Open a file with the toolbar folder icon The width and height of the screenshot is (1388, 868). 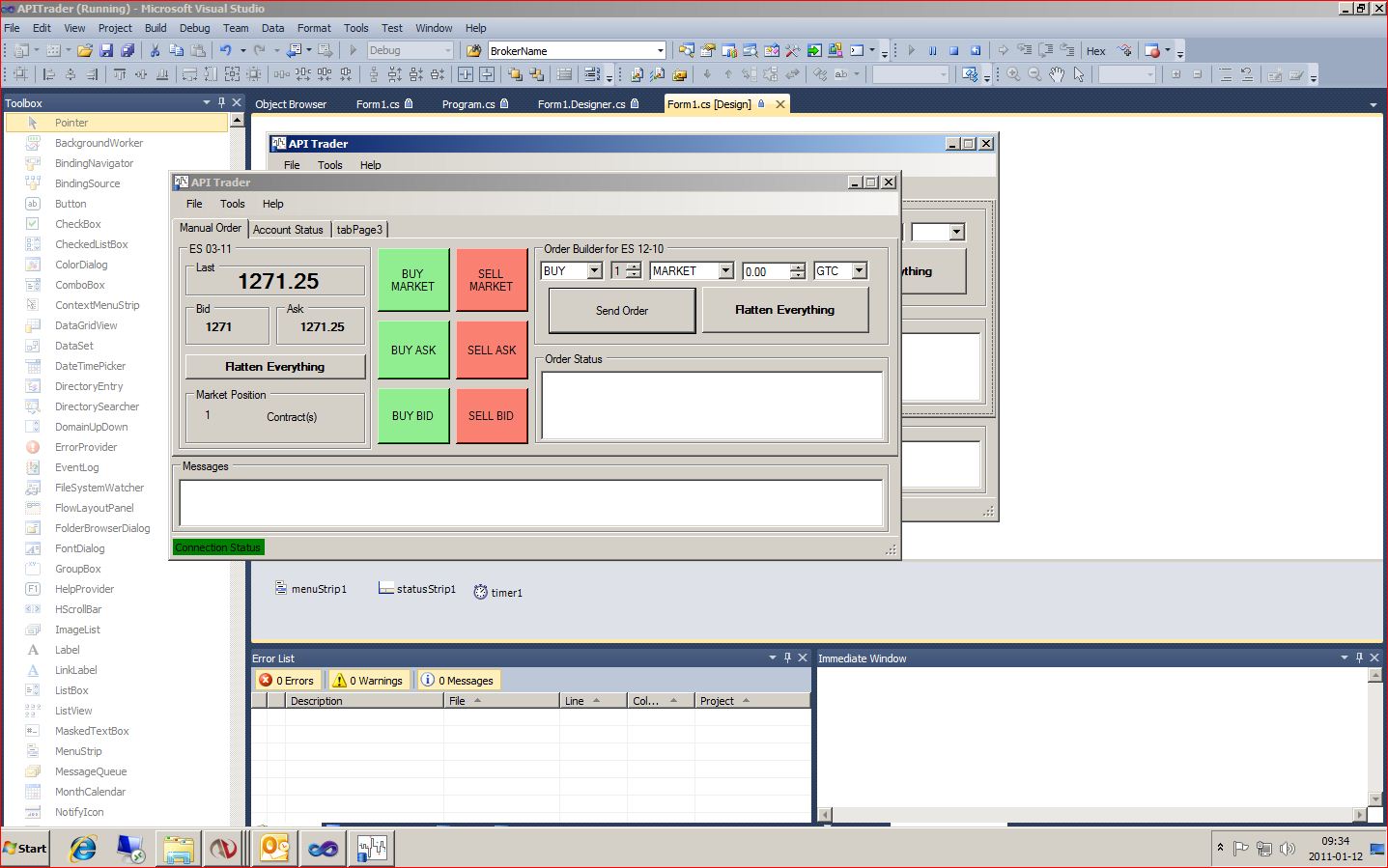[85, 50]
